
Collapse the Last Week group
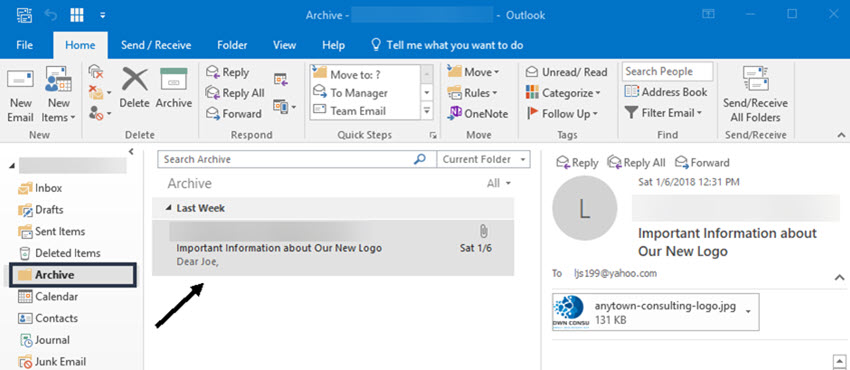pos(168,208)
